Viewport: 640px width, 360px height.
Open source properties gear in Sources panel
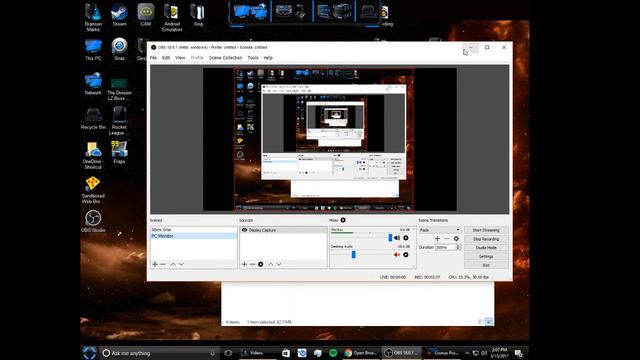click(260, 264)
